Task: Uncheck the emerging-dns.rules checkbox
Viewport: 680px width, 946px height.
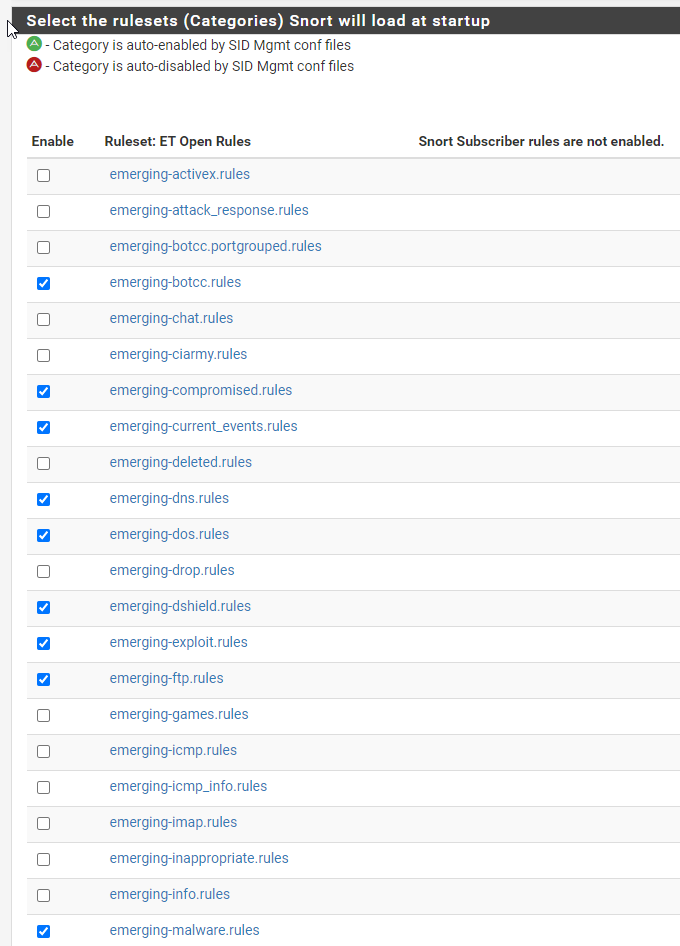Action: point(43,500)
